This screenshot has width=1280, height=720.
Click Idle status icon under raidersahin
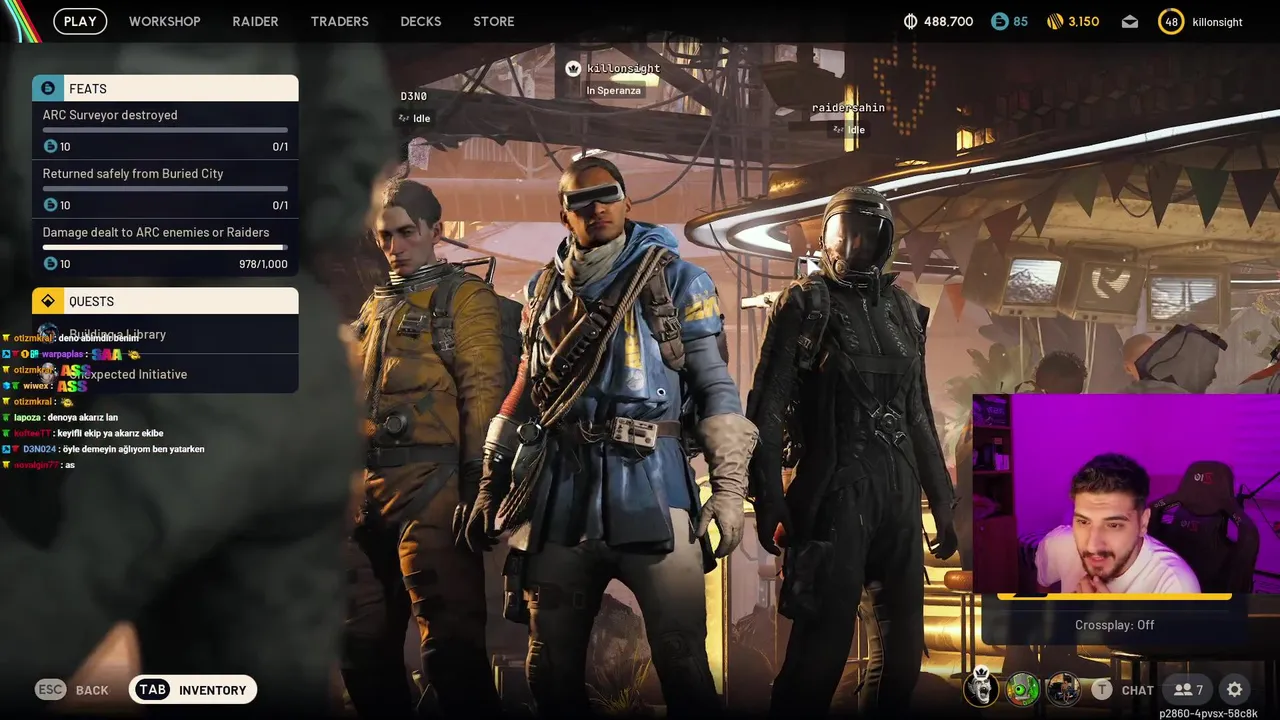[838, 130]
